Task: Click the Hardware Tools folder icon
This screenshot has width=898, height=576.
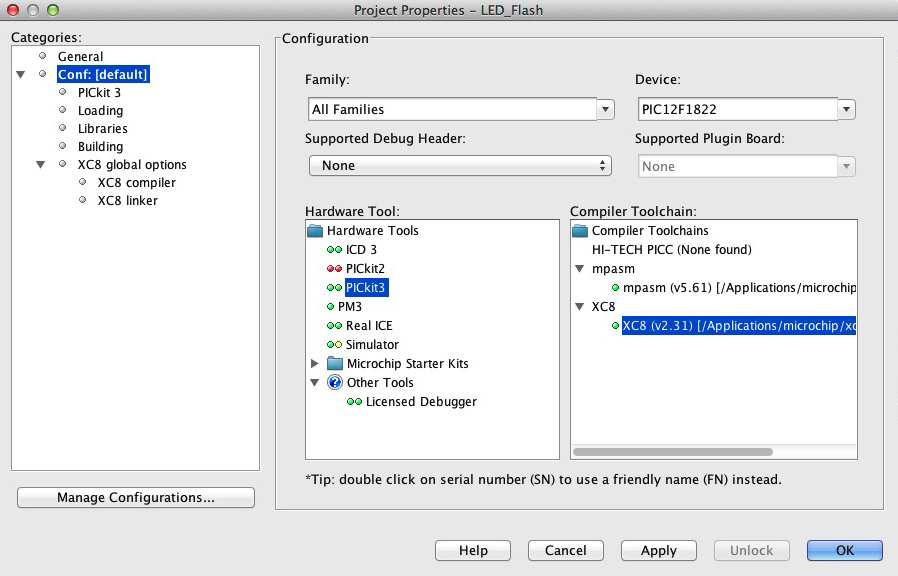Action: coord(315,231)
